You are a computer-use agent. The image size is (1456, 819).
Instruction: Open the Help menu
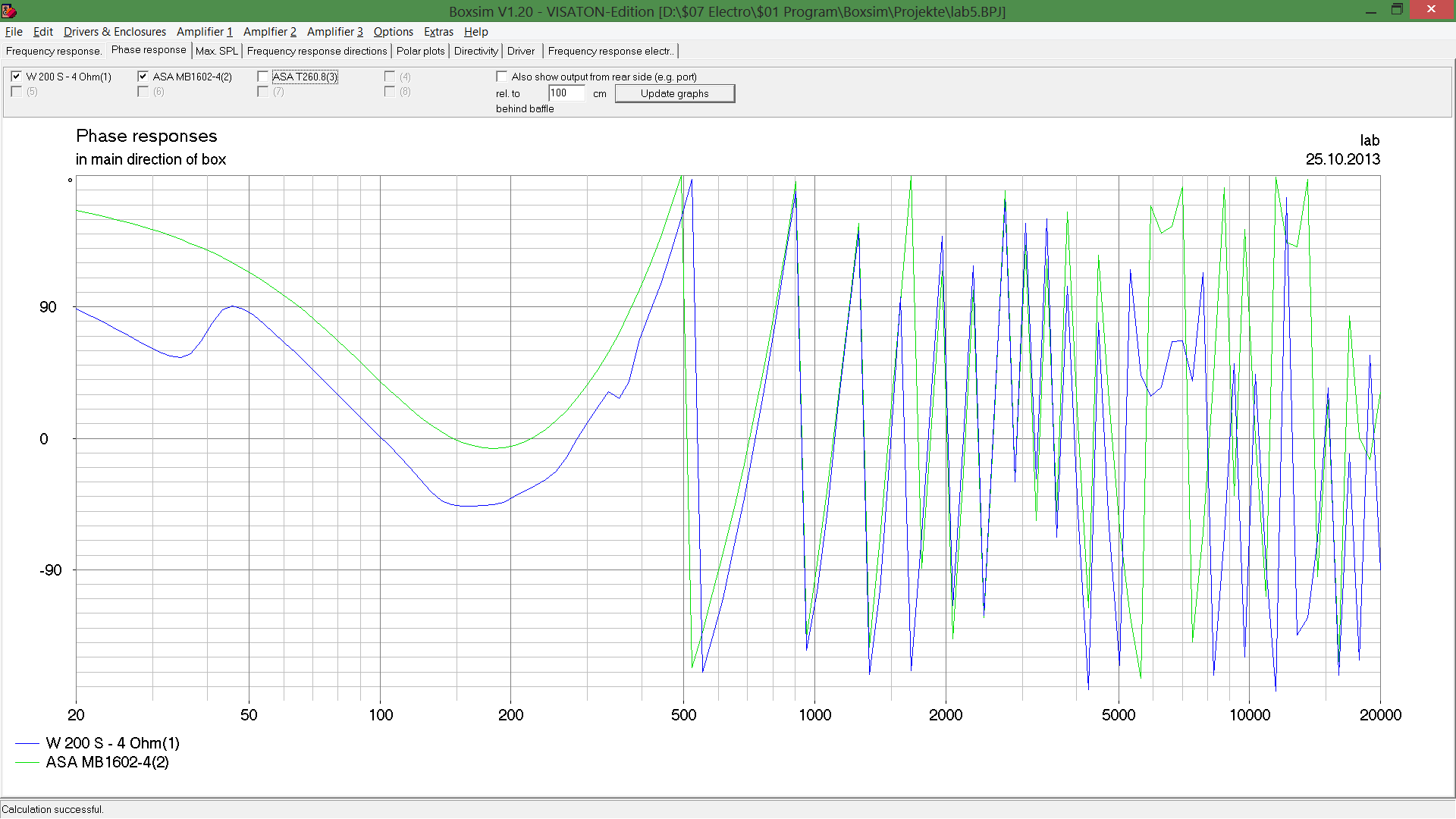[475, 32]
